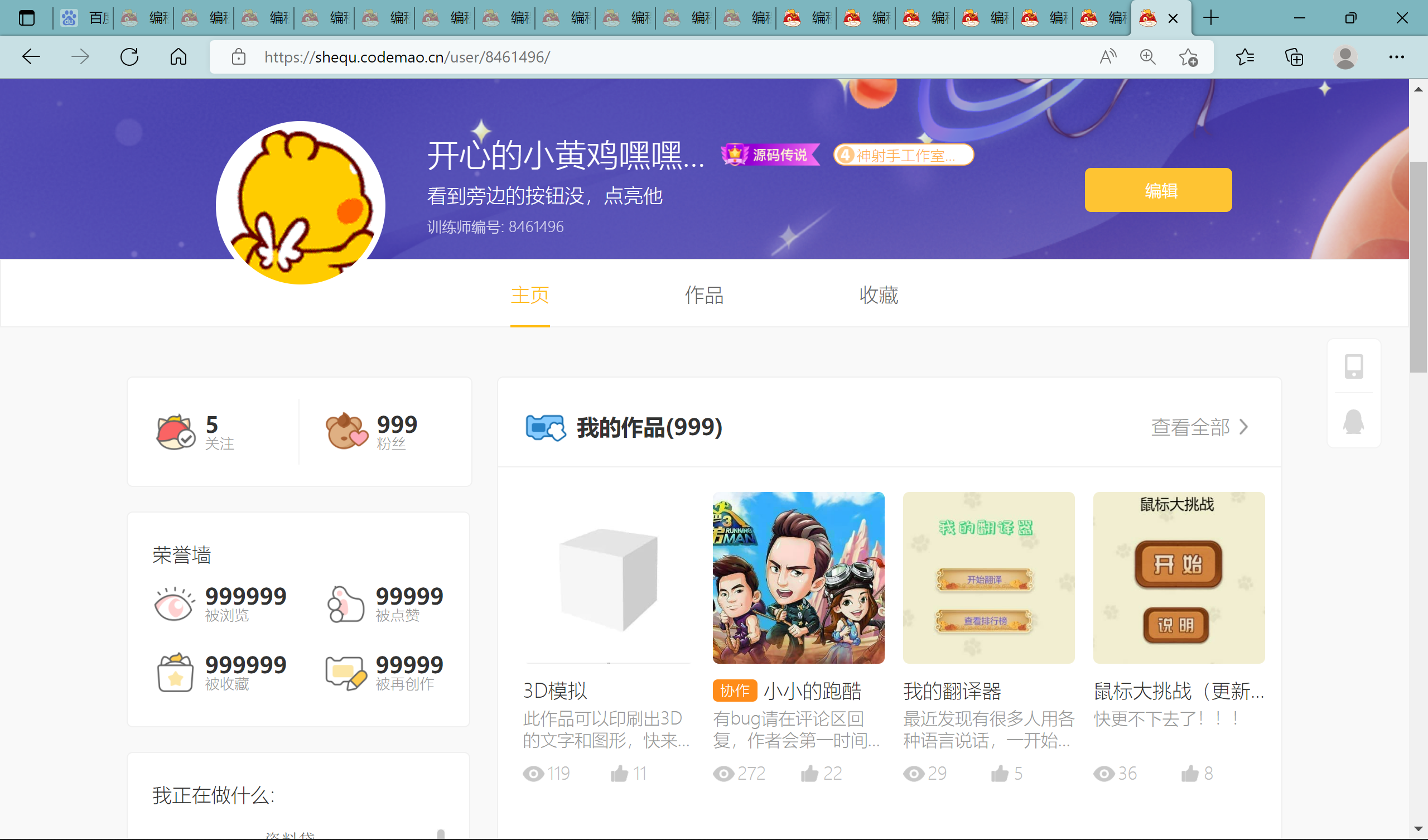This screenshot has height=840, width=1428.
Task: Click the browser back arrow
Action: coord(31,57)
